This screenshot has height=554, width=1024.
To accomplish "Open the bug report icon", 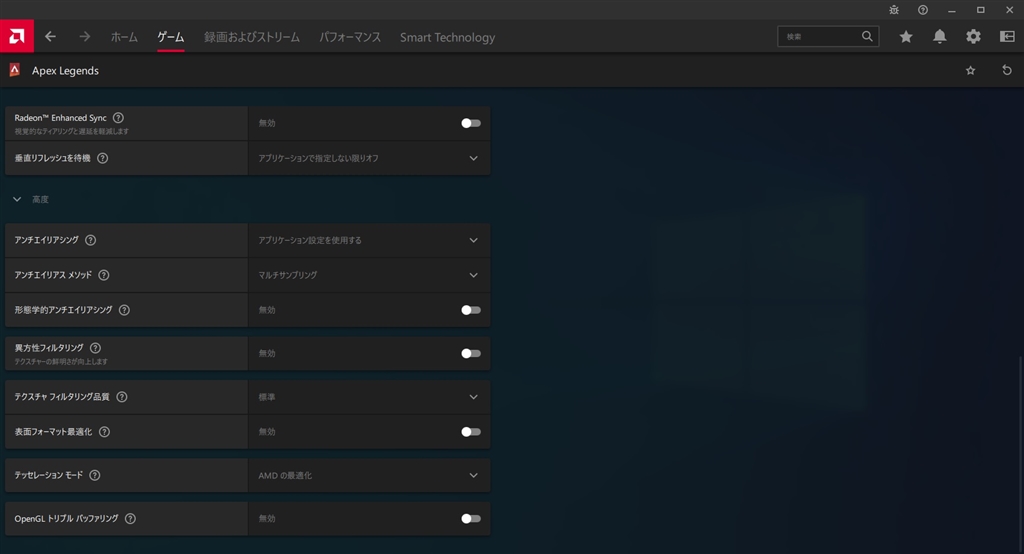I will point(894,10).
